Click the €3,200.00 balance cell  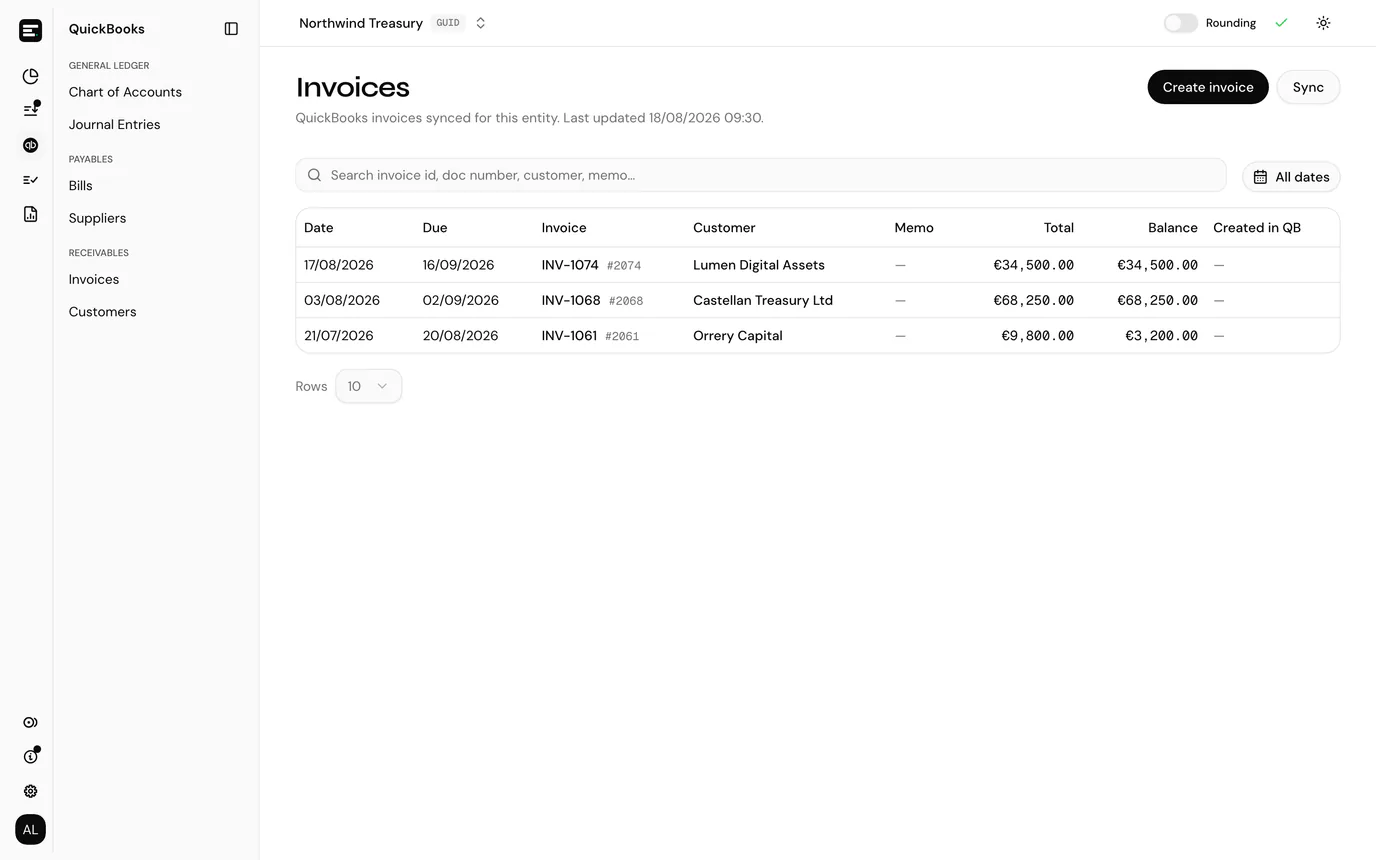click(1161, 336)
